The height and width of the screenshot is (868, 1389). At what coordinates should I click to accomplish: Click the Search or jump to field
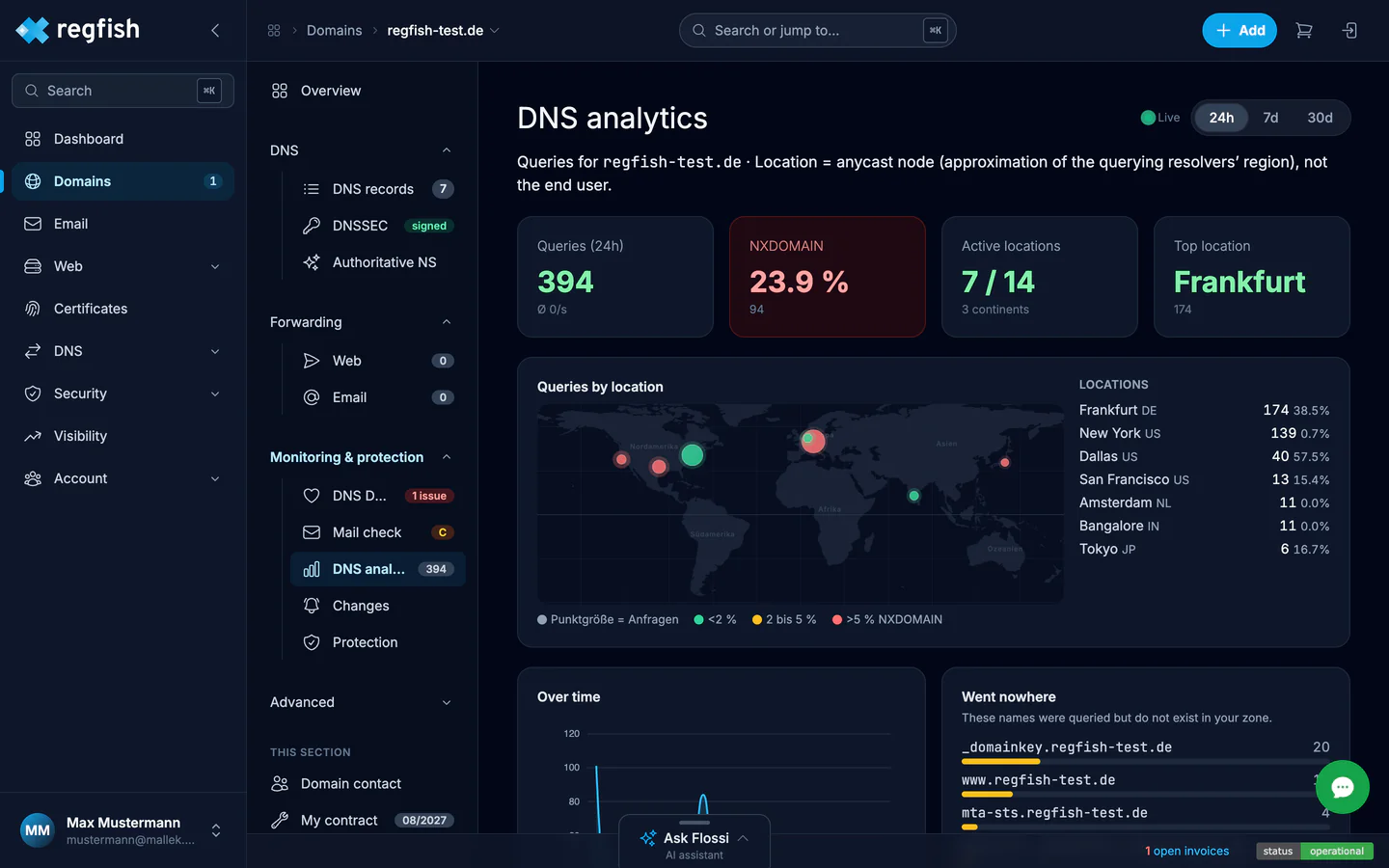[x=817, y=31]
